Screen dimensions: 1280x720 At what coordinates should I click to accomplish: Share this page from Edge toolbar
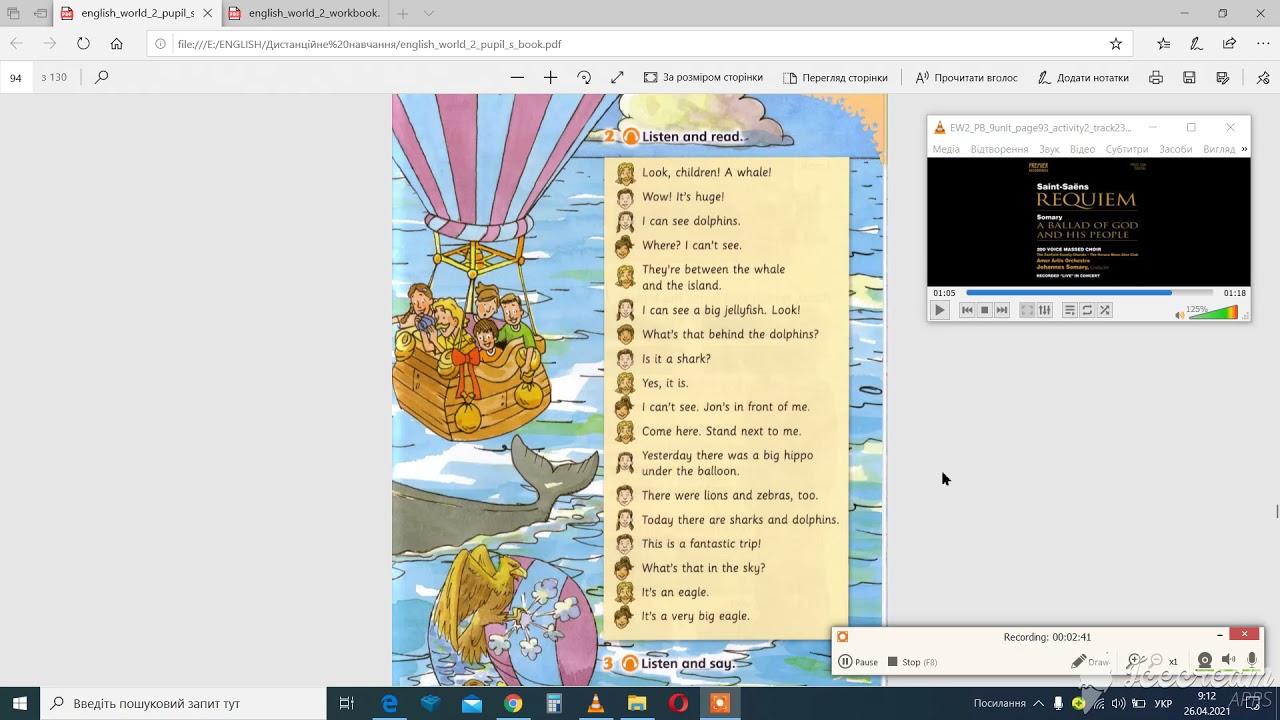(x=1229, y=44)
